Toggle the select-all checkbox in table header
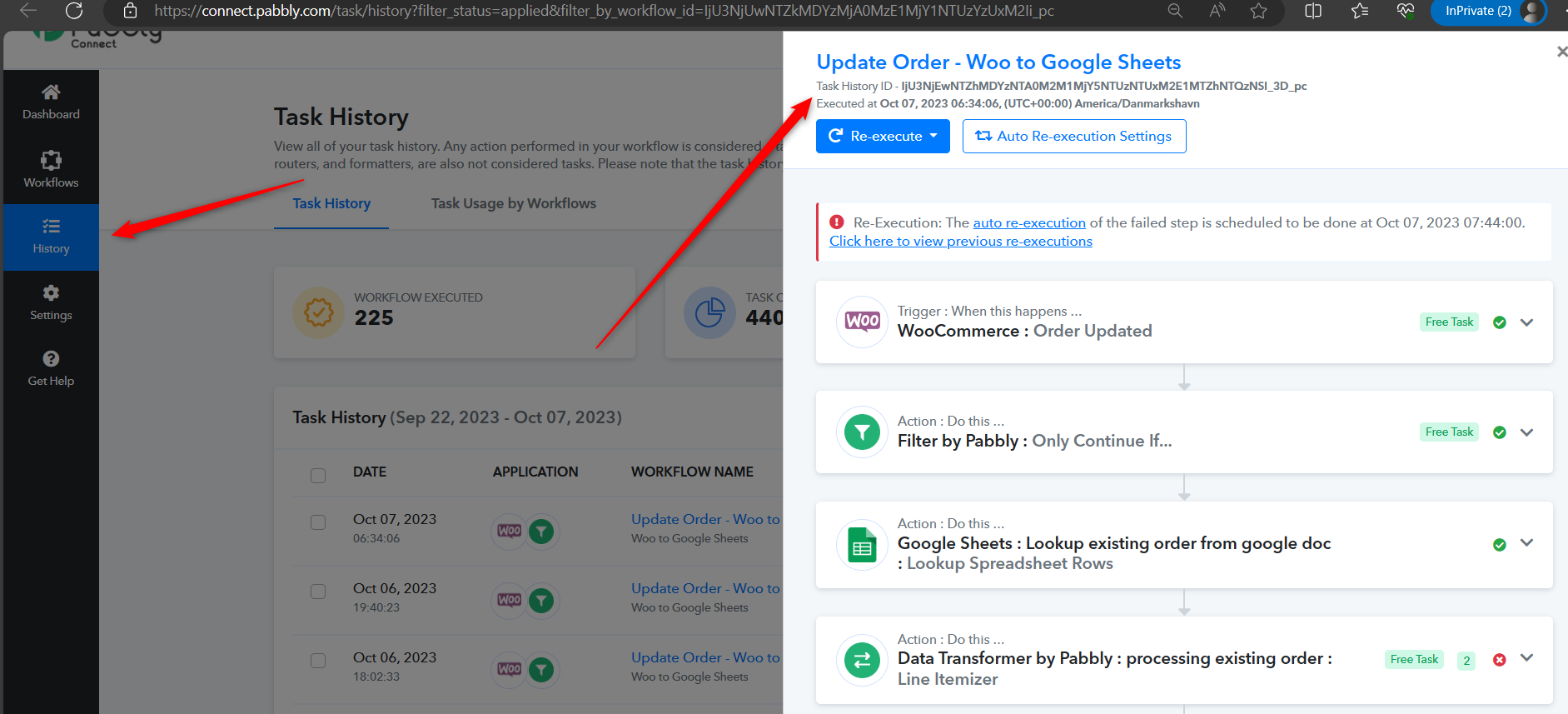 coord(318,475)
